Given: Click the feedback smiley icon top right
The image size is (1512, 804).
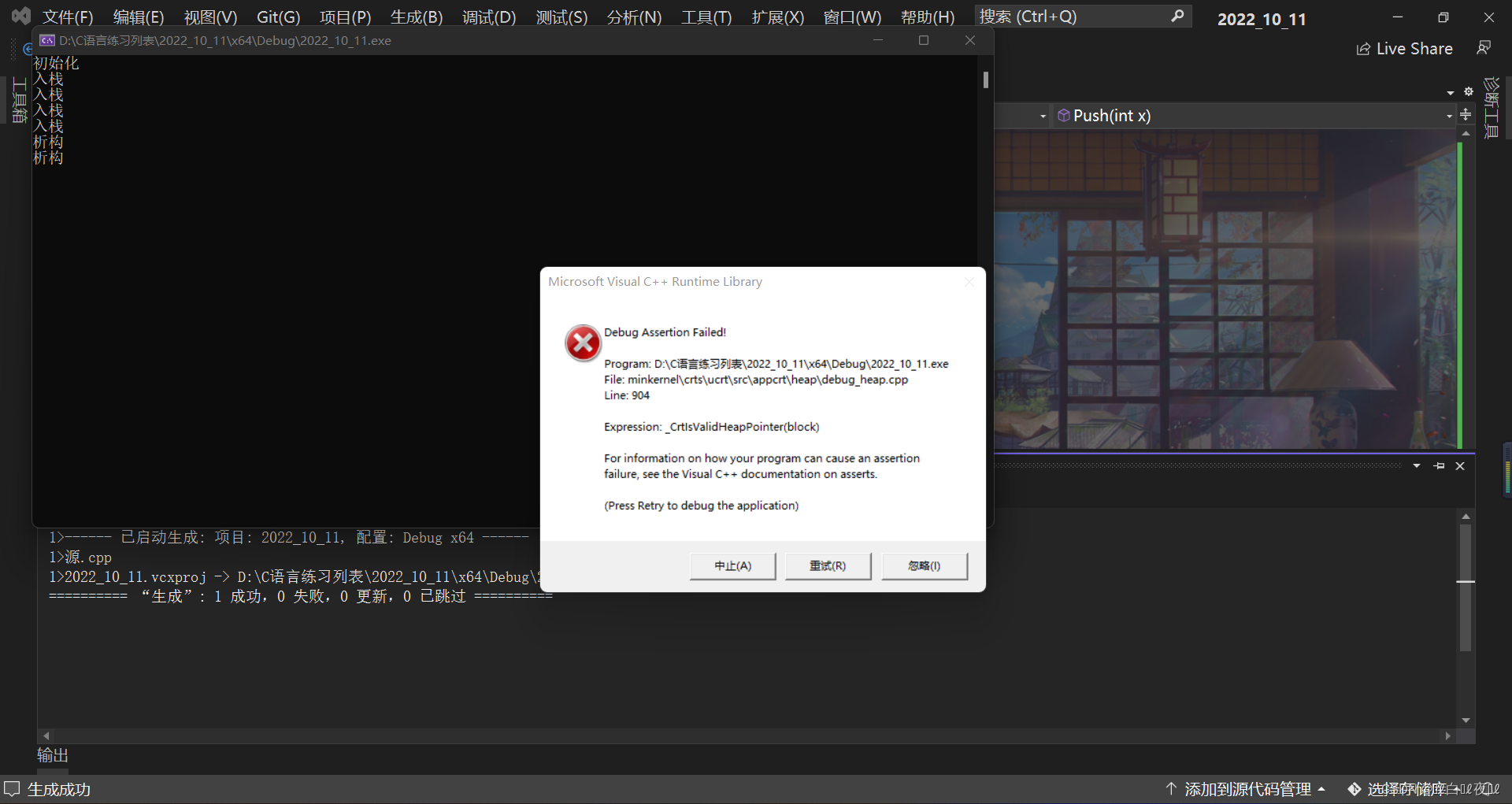Looking at the screenshot, I should tap(1484, 47).
